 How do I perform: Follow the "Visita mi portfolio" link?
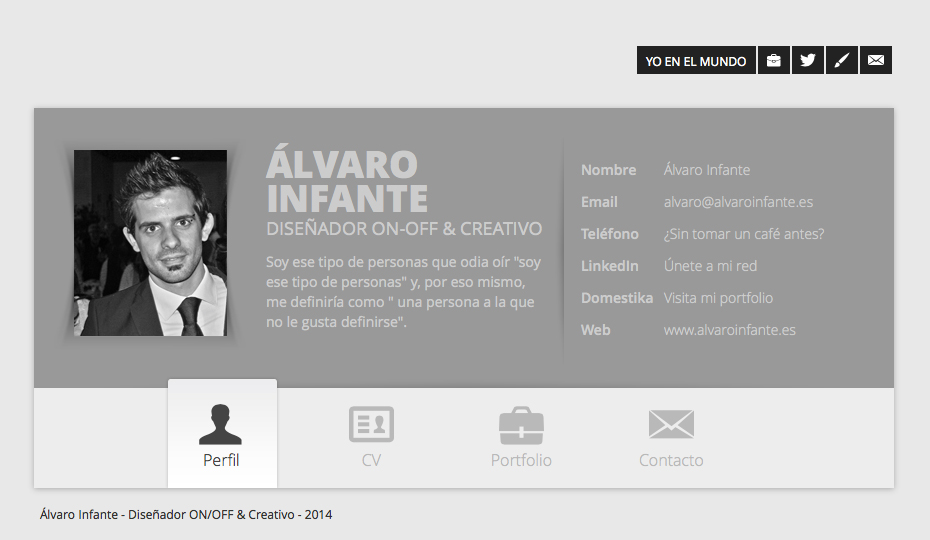(718, 298)
